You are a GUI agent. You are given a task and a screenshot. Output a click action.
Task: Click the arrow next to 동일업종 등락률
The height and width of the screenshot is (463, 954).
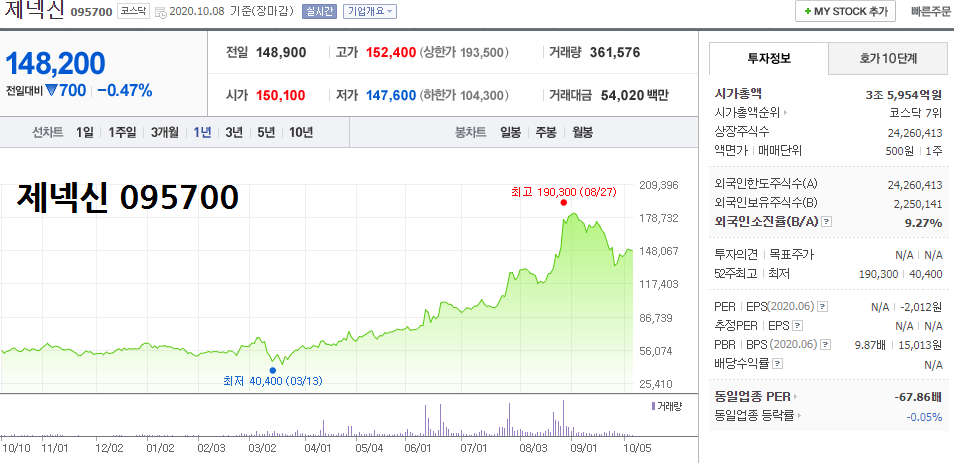[x=799, y=417]
